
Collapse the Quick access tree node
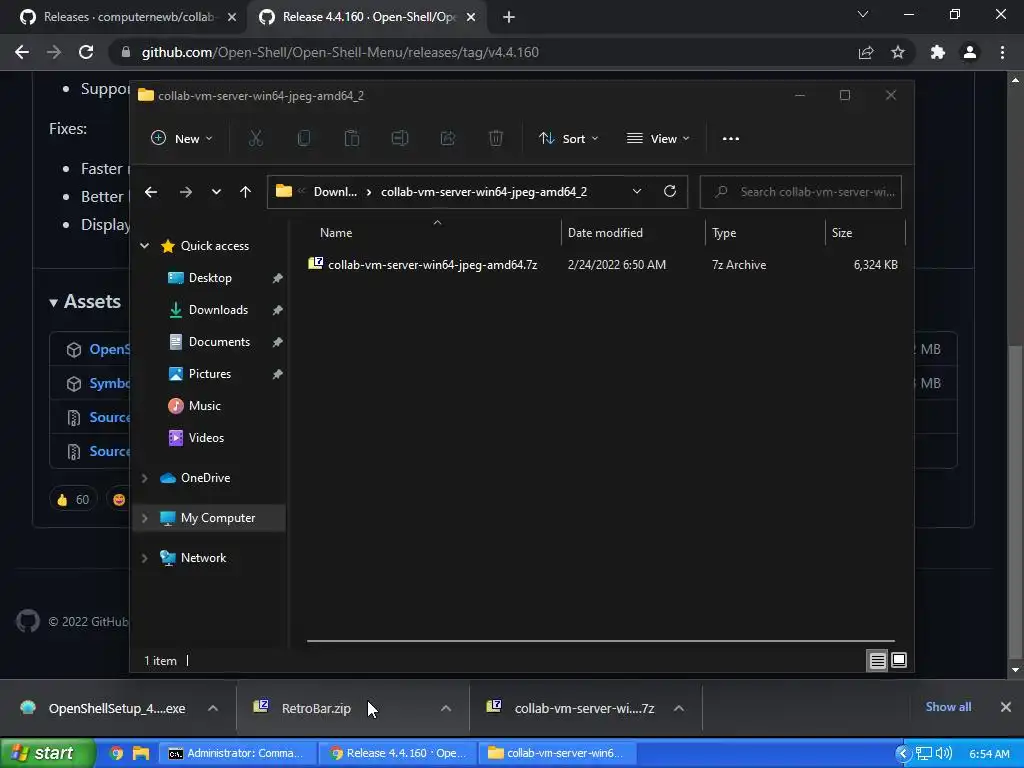(x=145, y=246)
